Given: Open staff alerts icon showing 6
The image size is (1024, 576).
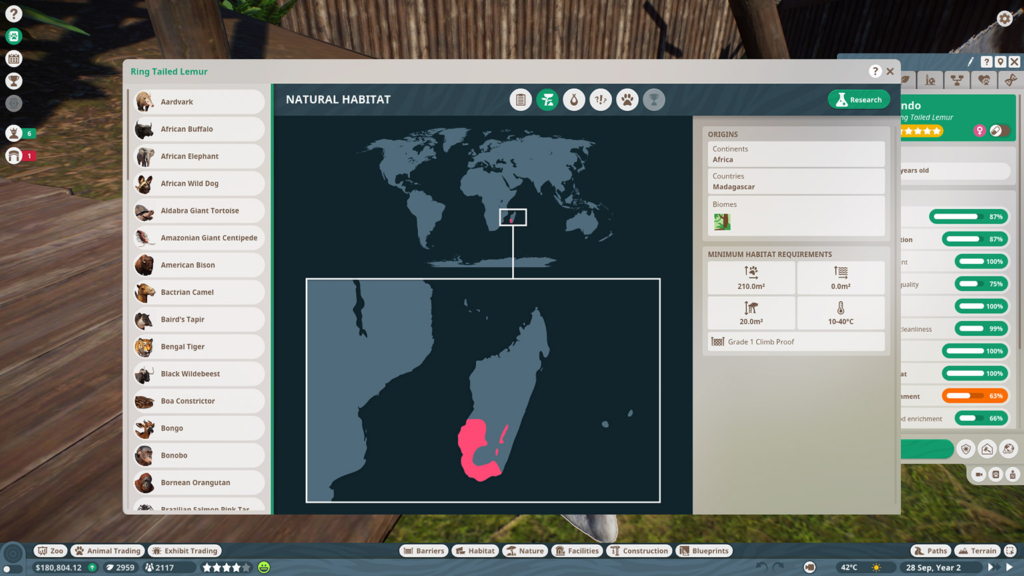Looking at the screenshot, I should [x=20, y=133].
